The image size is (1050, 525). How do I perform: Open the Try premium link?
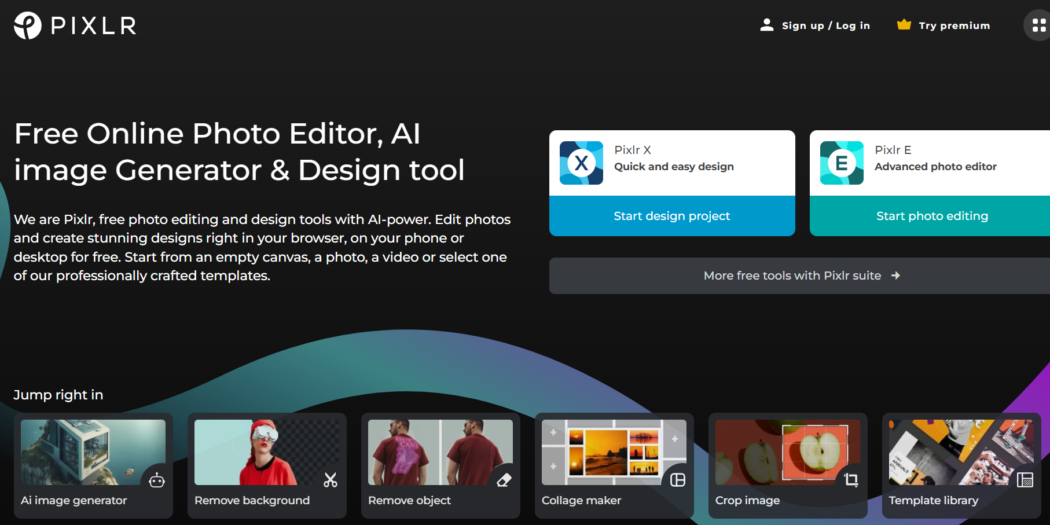pos(954,25)
